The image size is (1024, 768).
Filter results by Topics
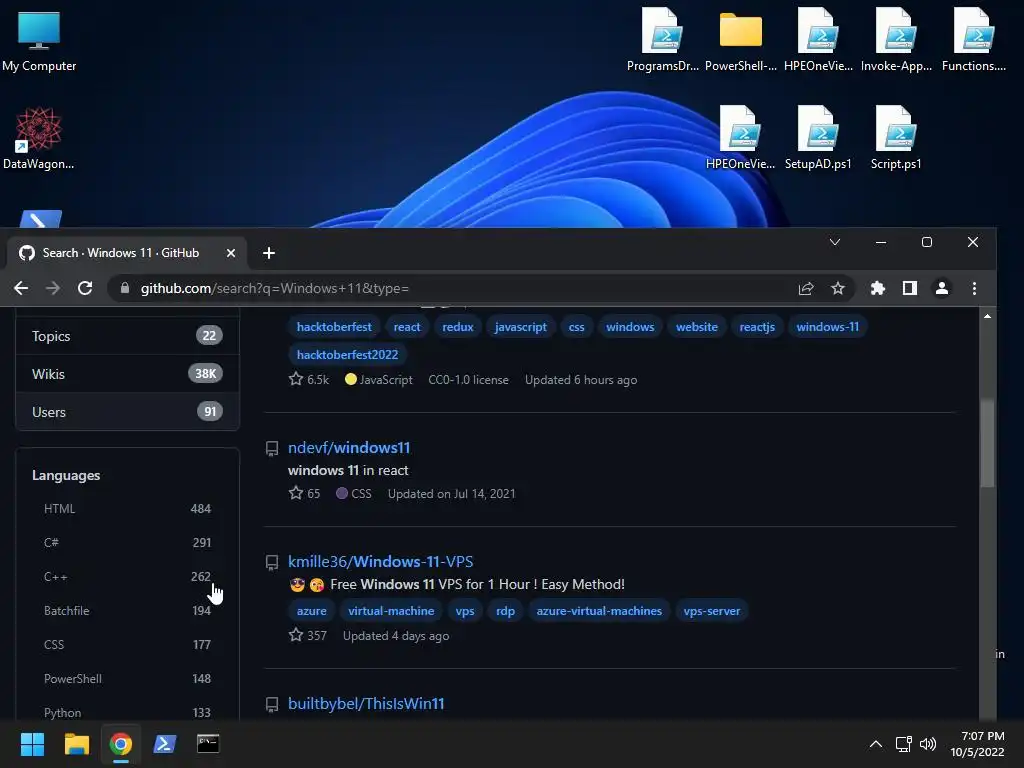pos(127,336)
